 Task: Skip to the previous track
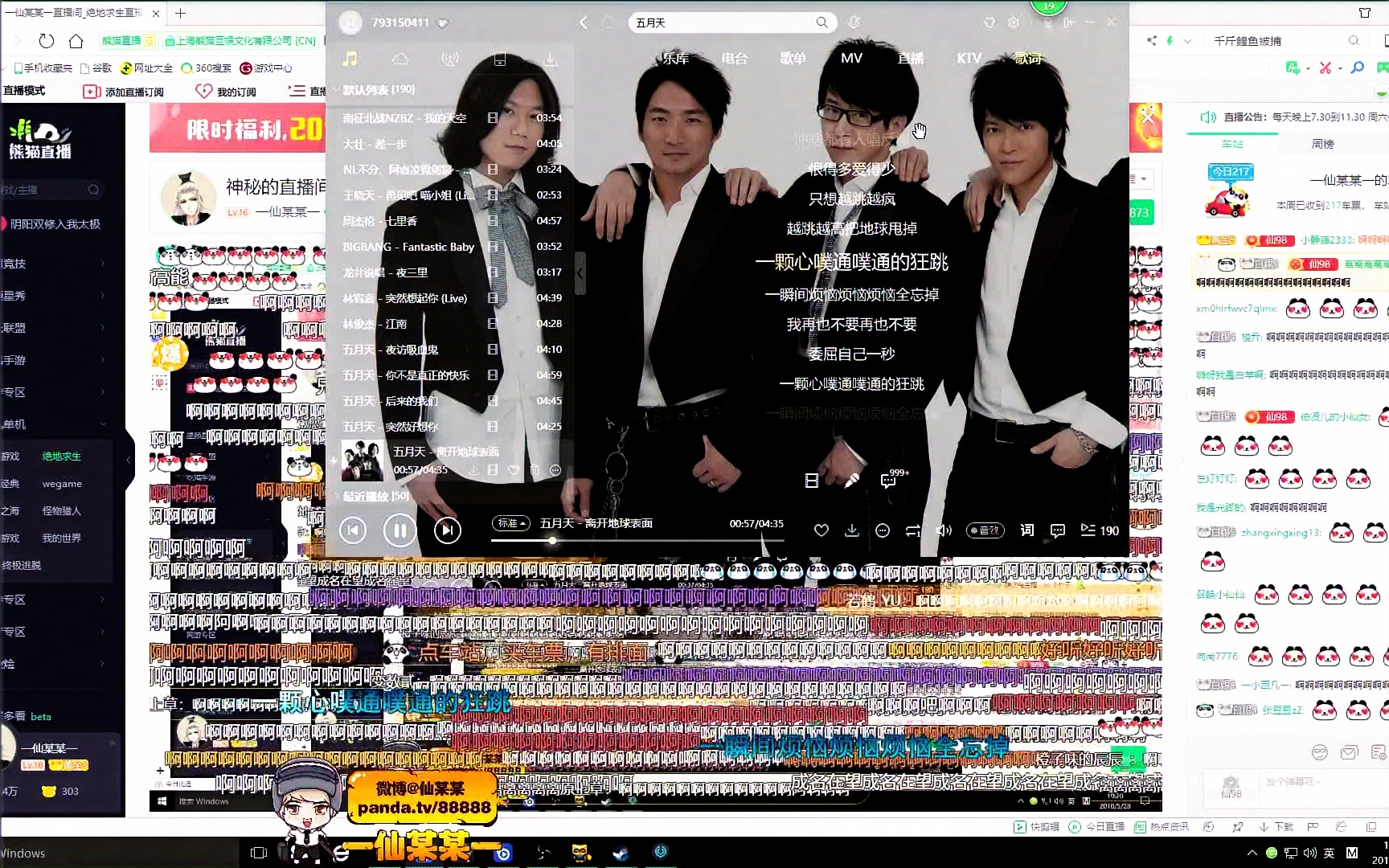click(x=353, y=530)
